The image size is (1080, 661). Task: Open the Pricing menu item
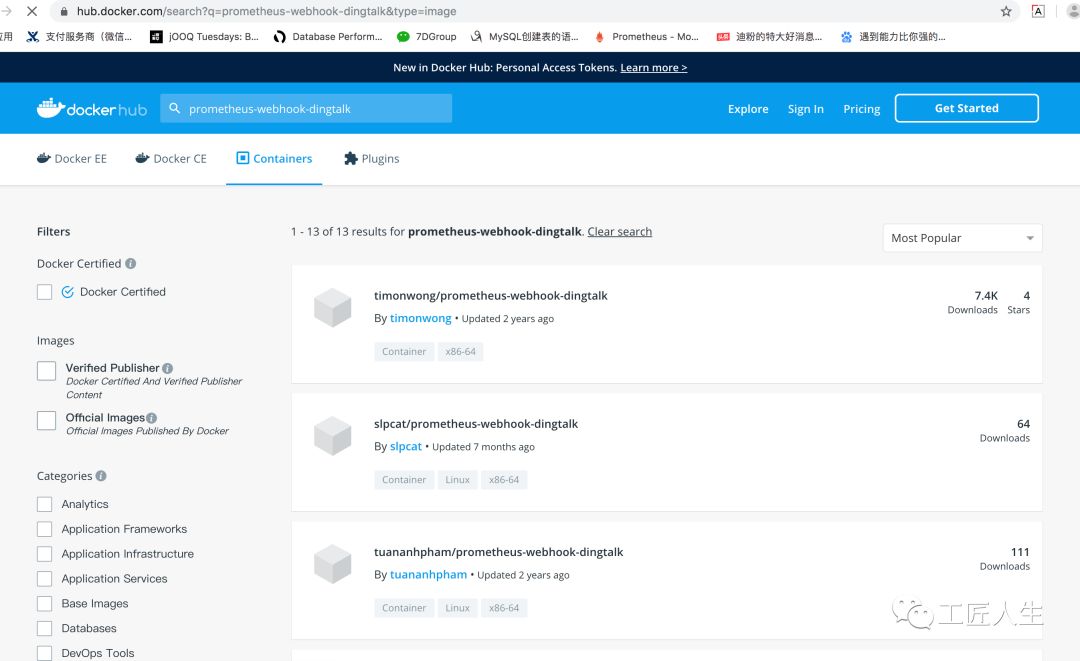861,108
